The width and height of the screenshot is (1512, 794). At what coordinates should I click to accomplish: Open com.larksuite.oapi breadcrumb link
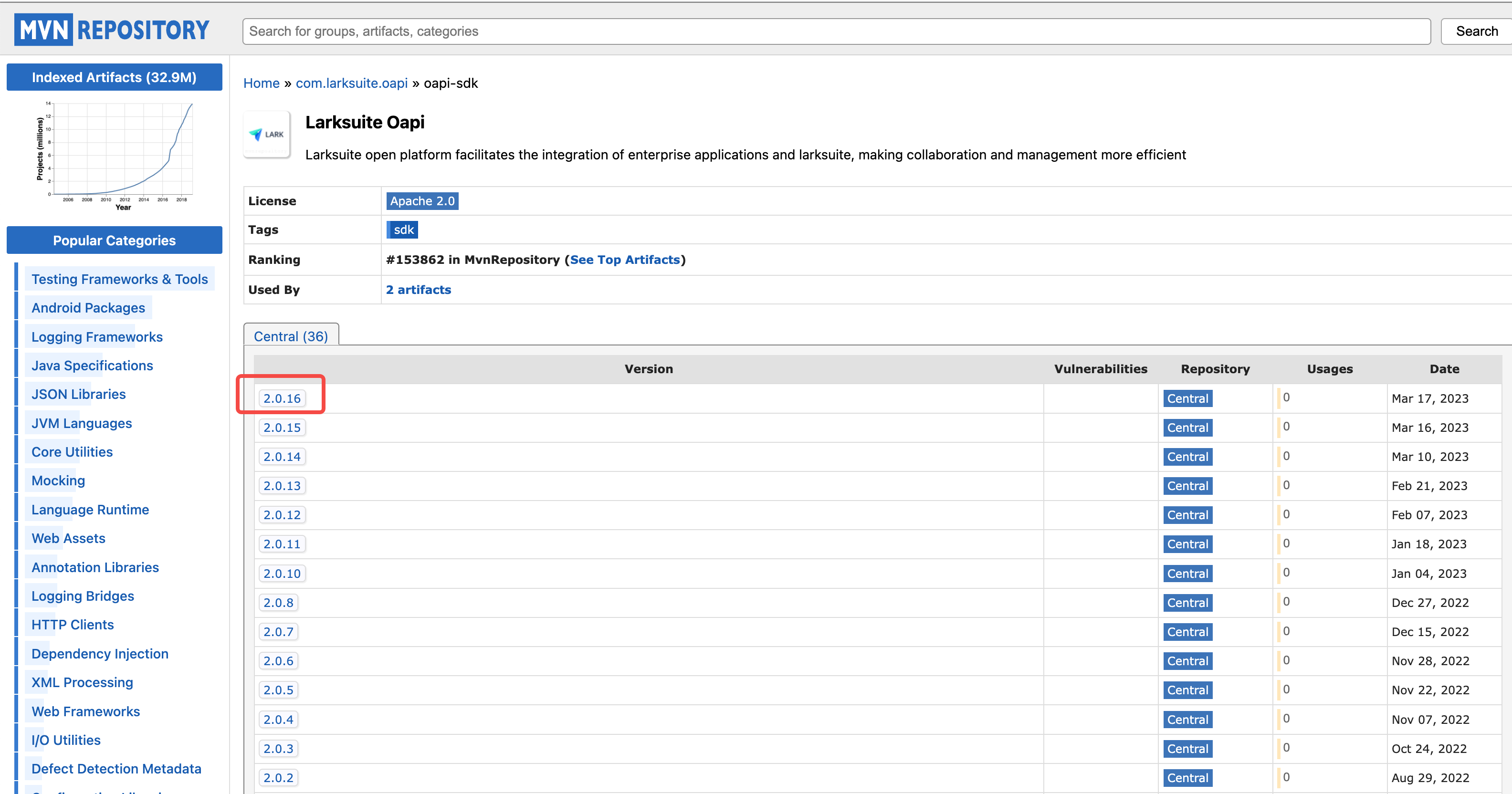(351, 84)
